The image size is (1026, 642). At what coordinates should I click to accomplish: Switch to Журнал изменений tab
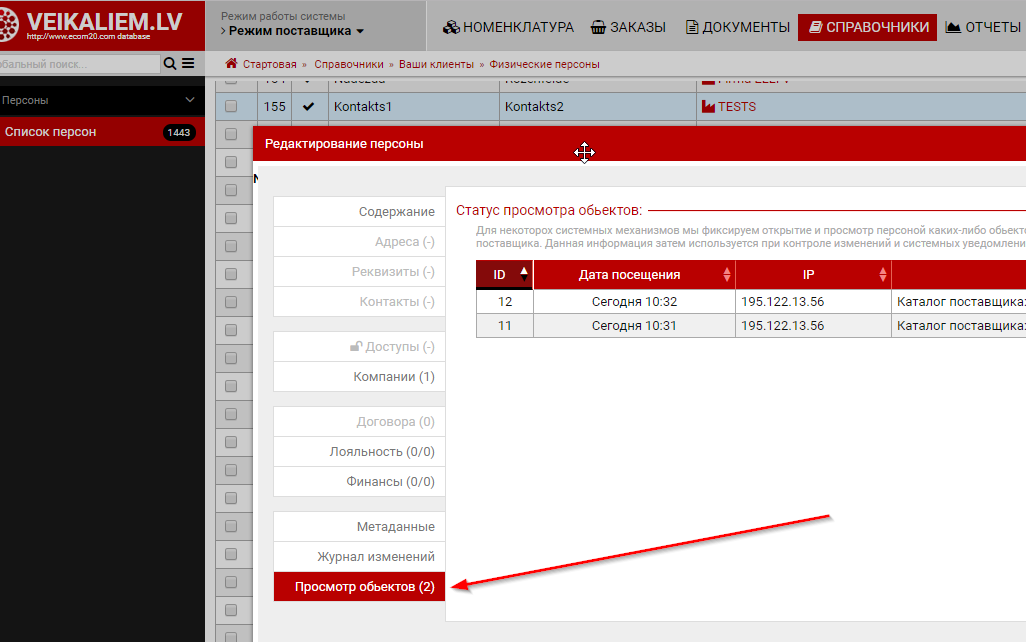point(375,557)
